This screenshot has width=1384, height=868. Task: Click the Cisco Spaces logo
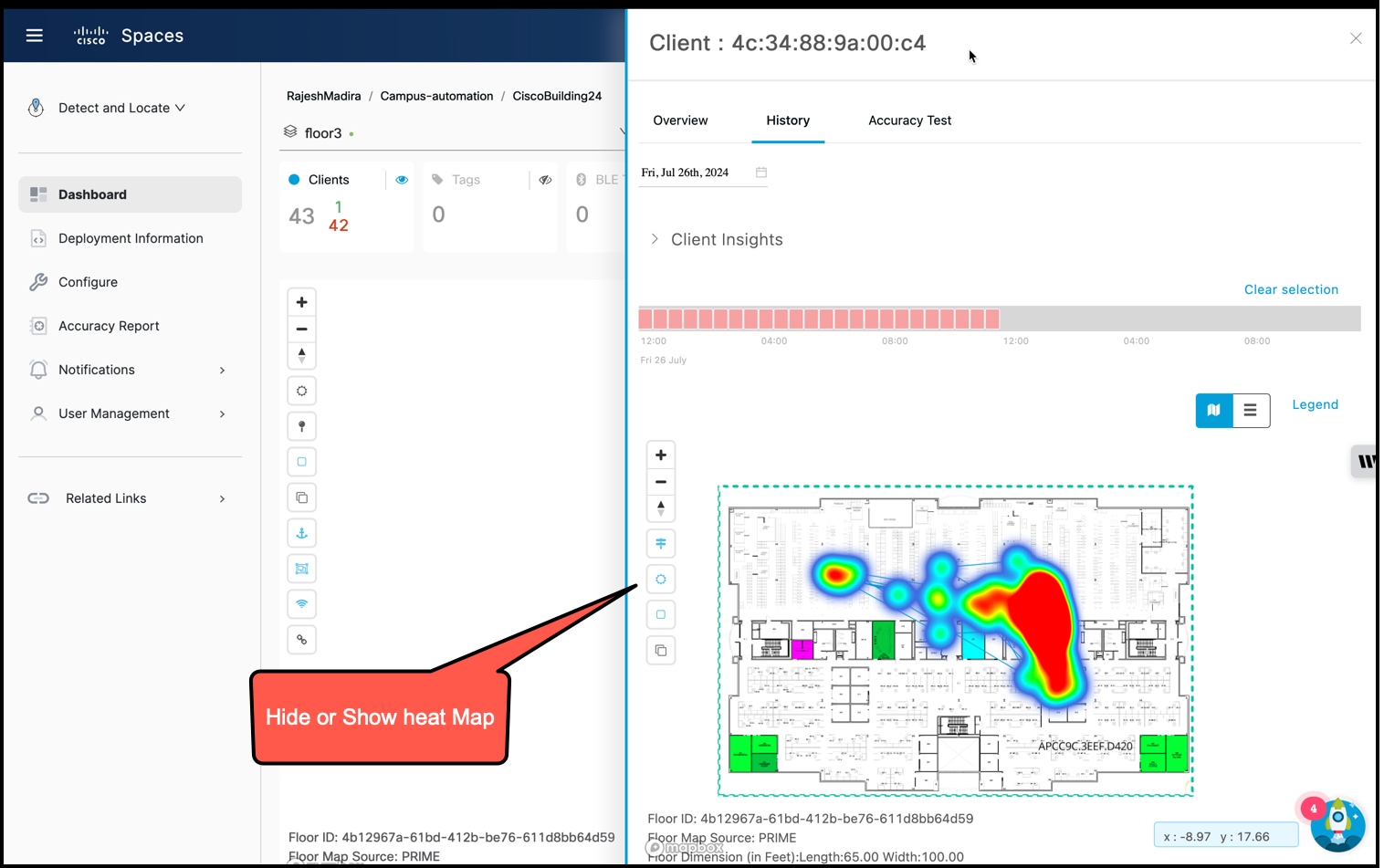click(x=129, y=36)
